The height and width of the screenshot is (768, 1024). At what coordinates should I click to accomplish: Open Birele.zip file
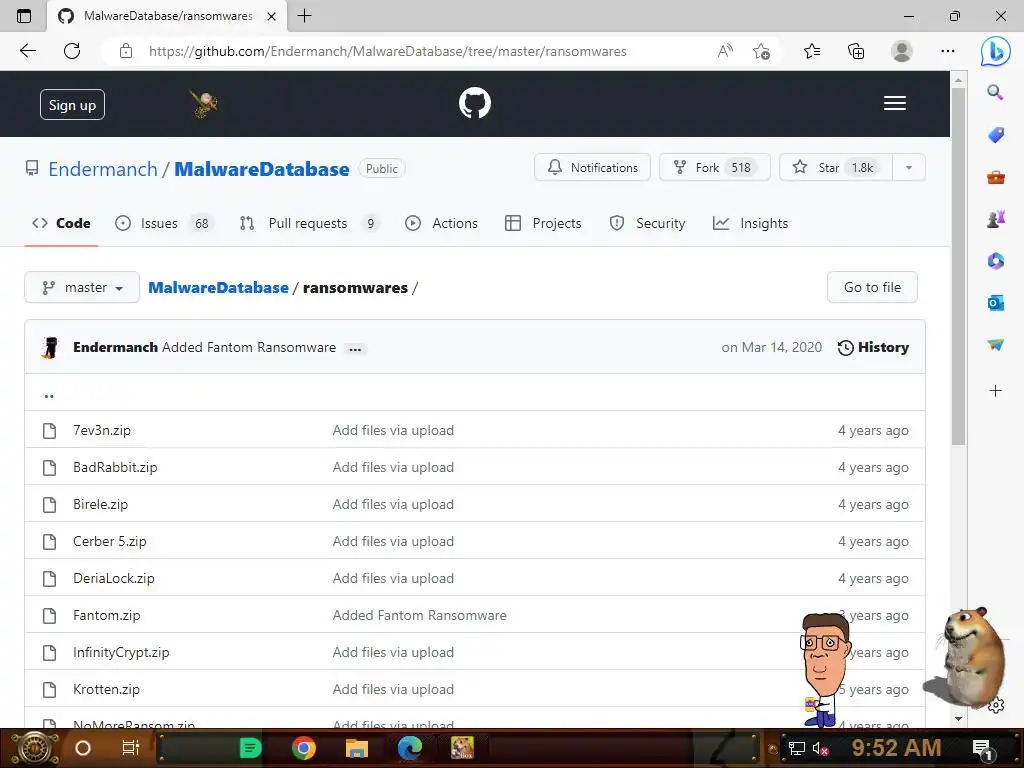click(x=101, y=504)
